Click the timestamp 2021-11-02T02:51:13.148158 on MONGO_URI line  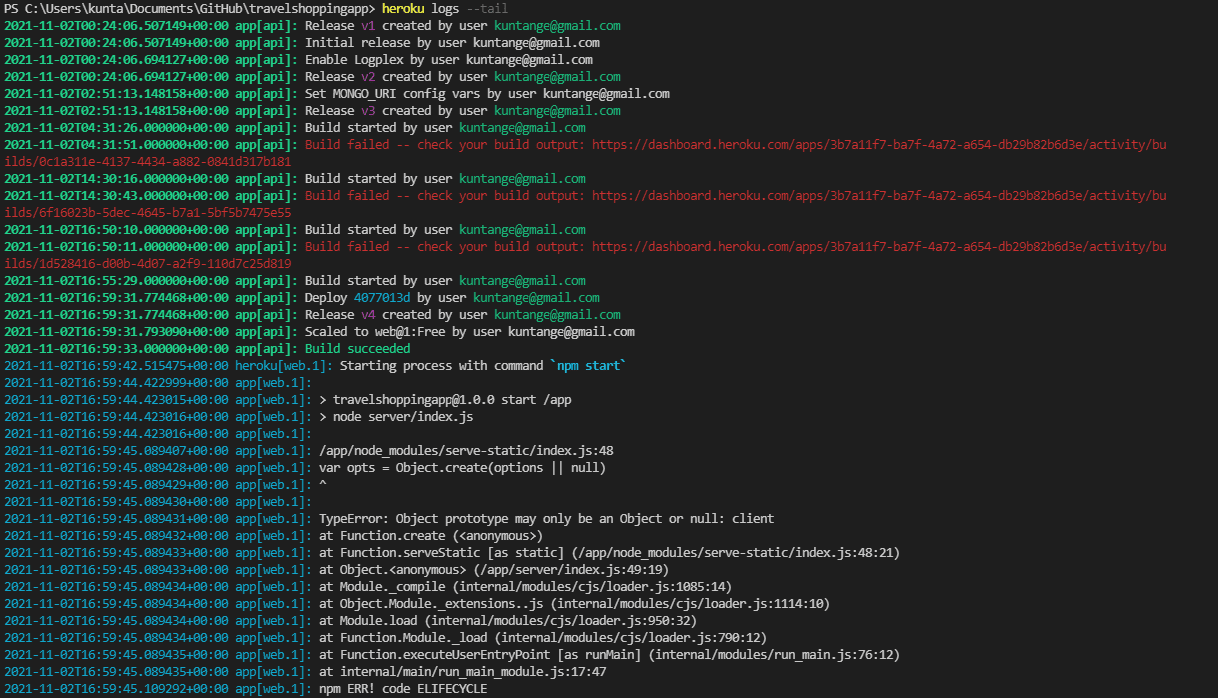116,93
